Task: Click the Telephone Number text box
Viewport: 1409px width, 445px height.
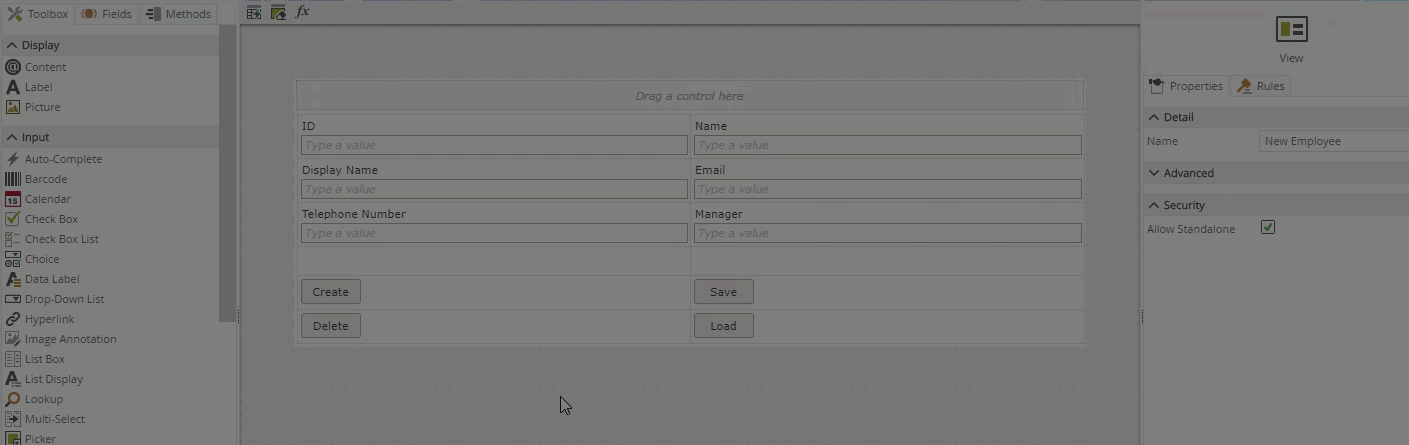Action: 494,233
